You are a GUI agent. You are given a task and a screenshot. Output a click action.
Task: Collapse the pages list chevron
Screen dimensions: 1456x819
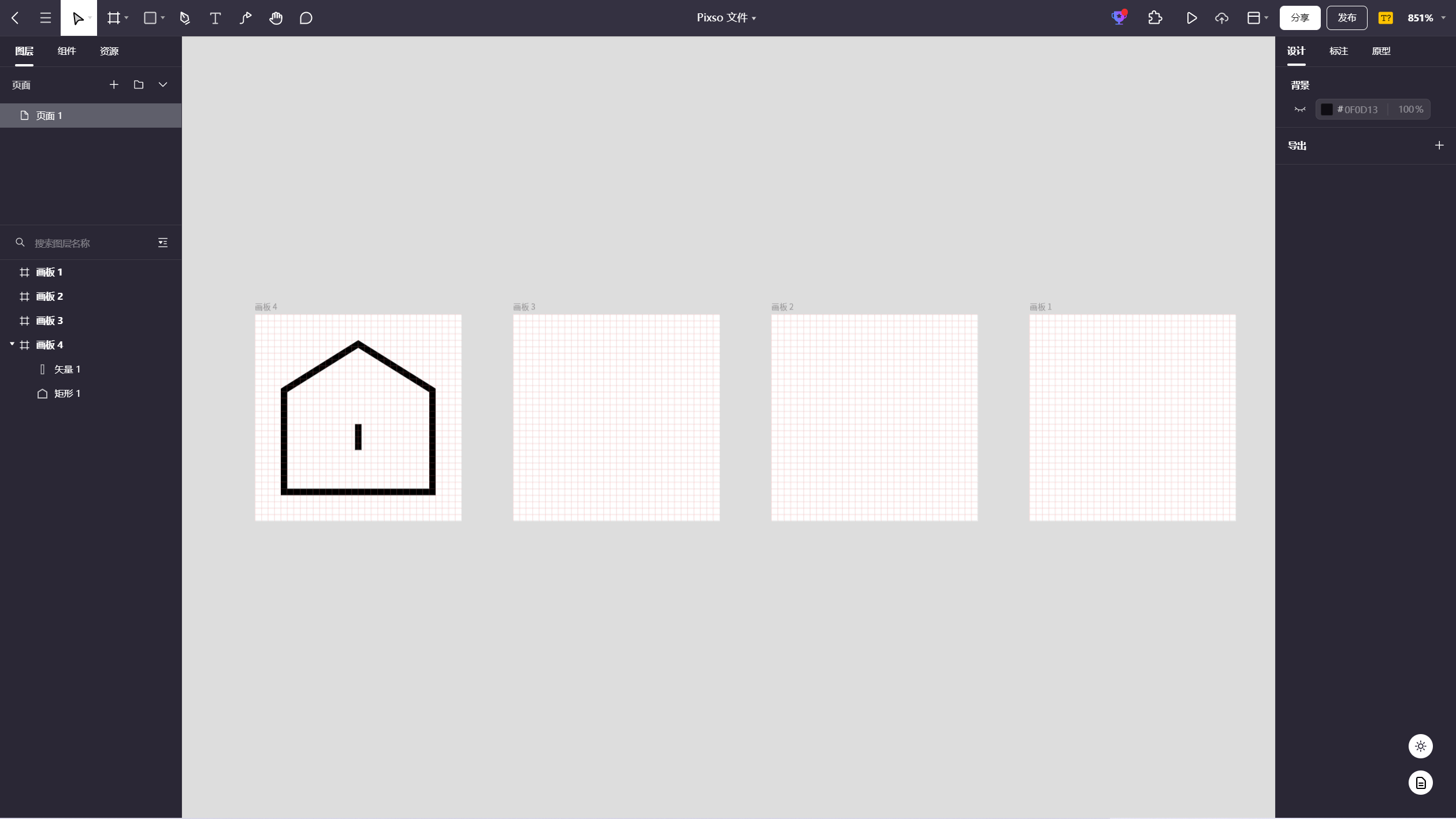tap(163, 85)
